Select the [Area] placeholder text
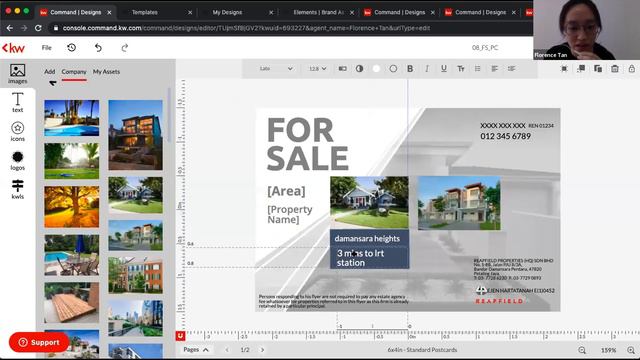The image size is (640, 360). point(286,191)
